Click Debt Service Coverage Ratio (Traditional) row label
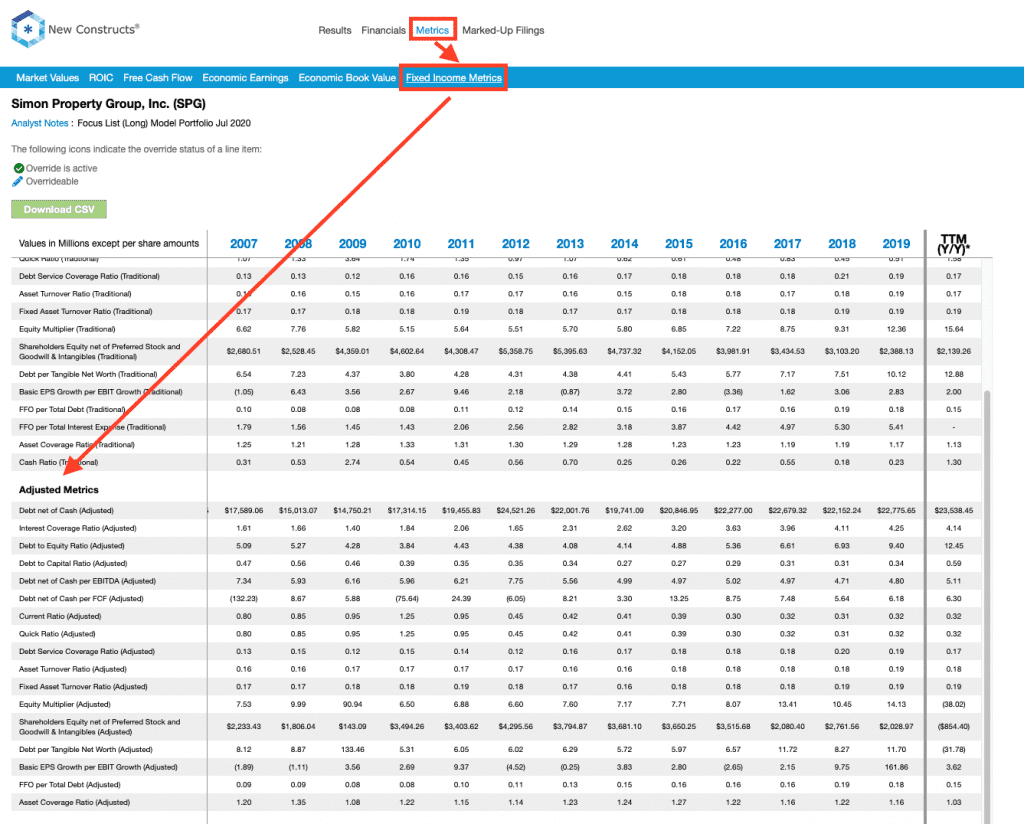The image size is (1024, 824). tap(89, 276)
